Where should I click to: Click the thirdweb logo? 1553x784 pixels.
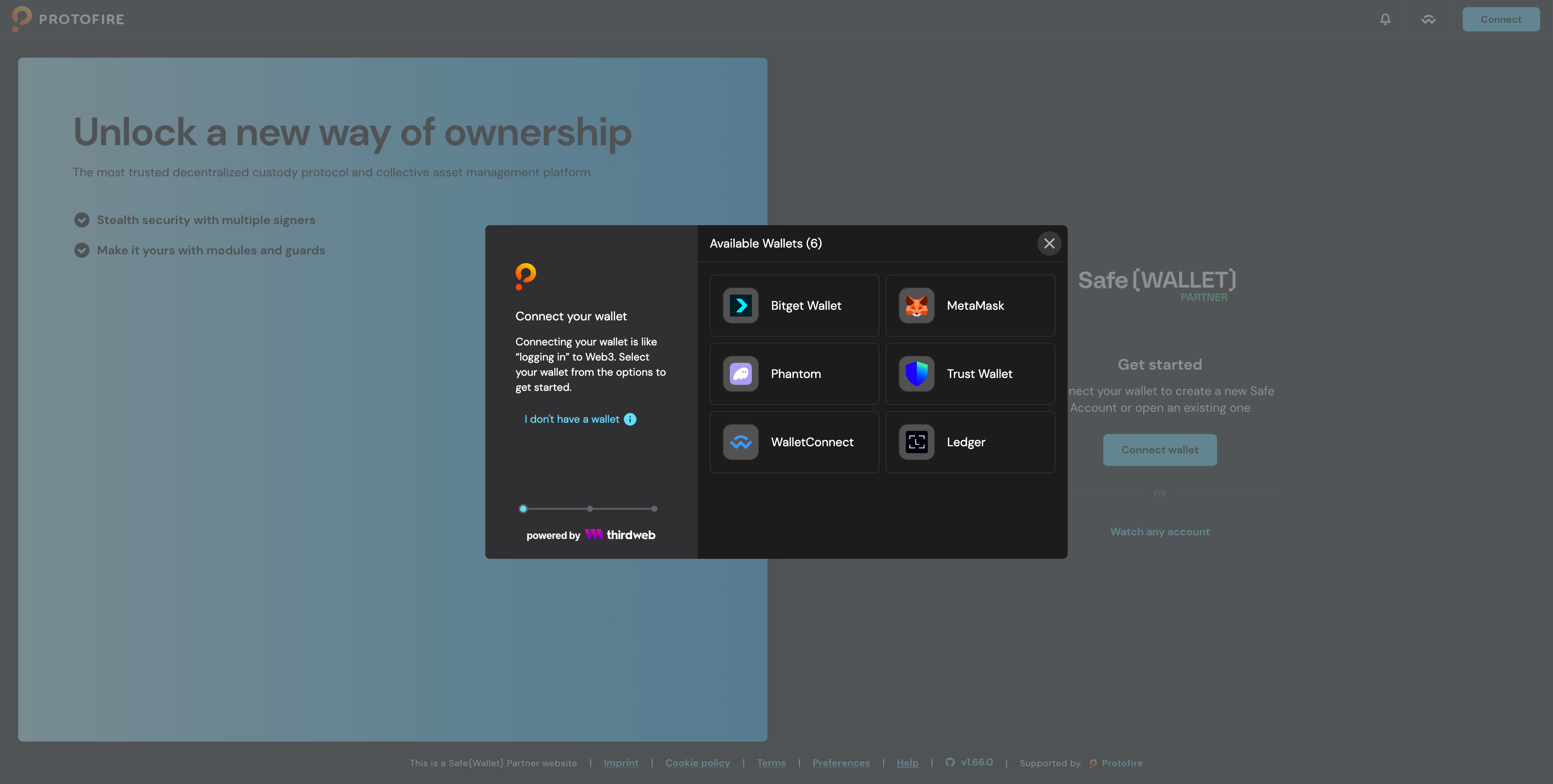pos(619,535)
